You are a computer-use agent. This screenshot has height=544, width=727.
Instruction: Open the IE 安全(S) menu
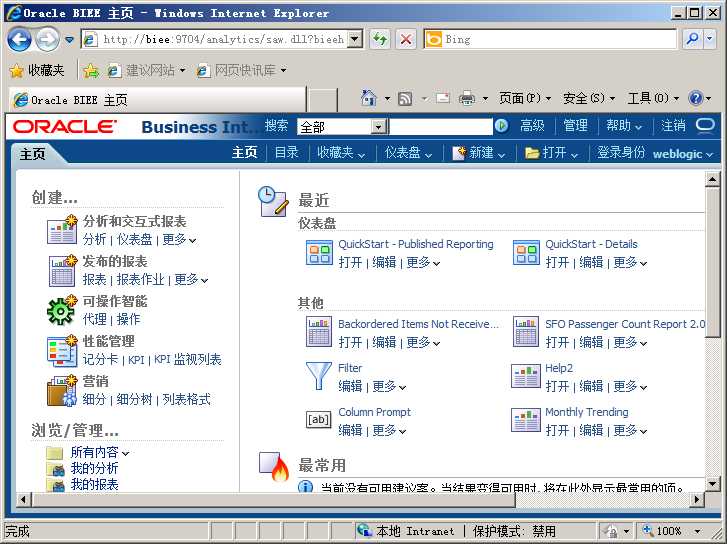coord(589,98)
